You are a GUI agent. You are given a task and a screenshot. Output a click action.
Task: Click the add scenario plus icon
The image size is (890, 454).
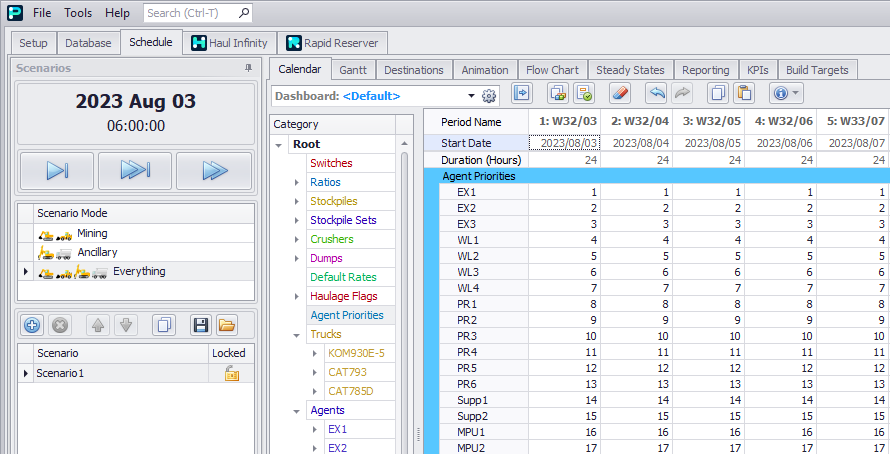pos(32,325)
